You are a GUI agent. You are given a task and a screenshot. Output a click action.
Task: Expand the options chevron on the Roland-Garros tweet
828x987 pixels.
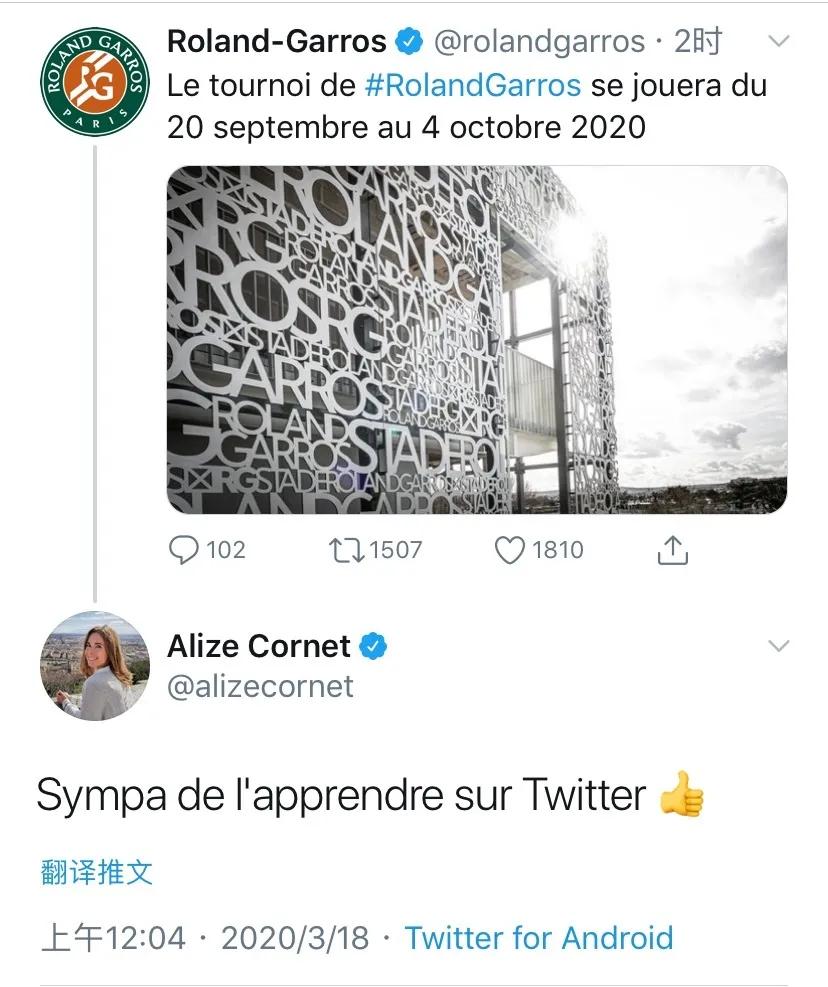(778, 42)
